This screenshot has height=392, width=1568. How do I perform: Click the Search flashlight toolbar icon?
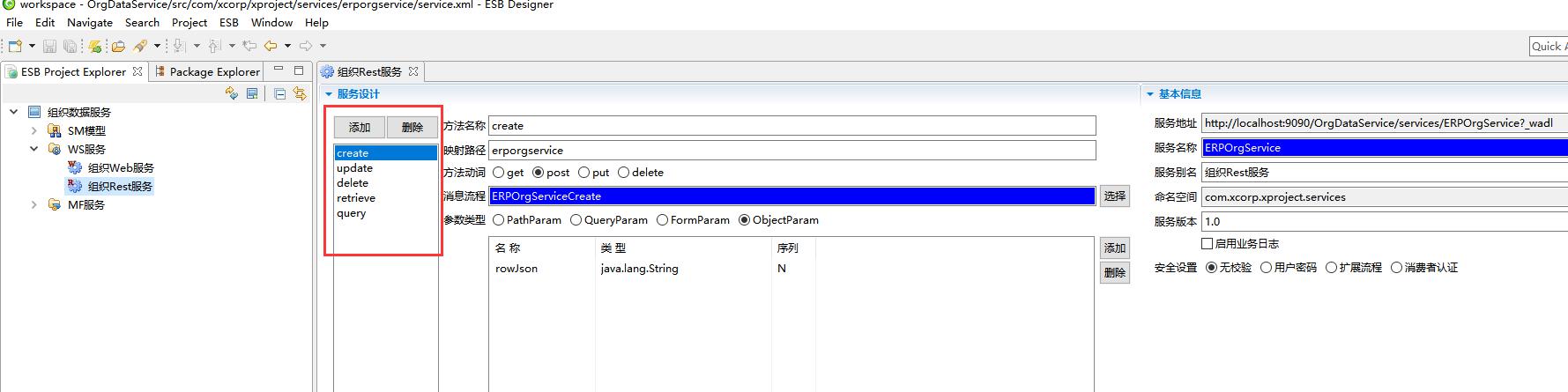click(140, 46)
